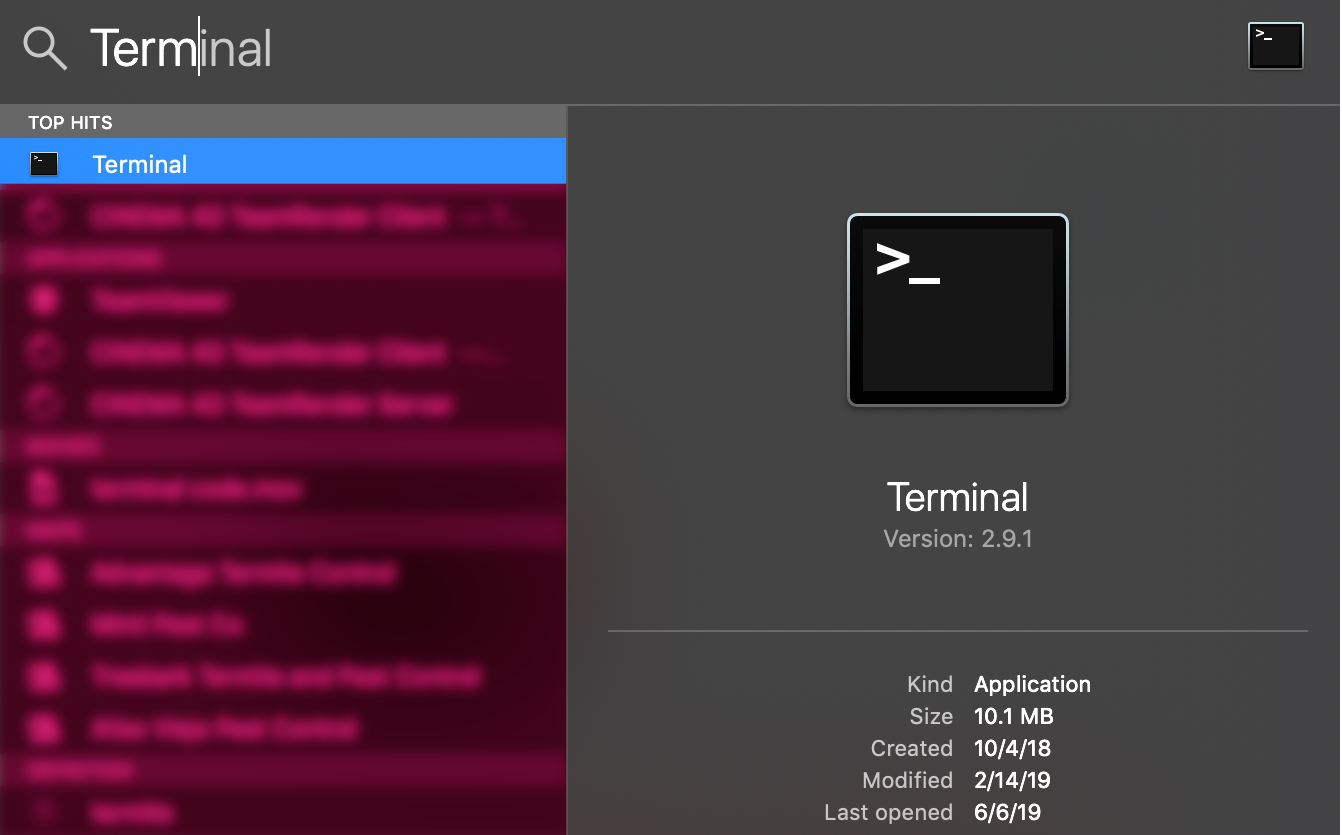
Task: Click the Version: 2.9.1 text
Action: pyautogui.click(x=958, y=539)
